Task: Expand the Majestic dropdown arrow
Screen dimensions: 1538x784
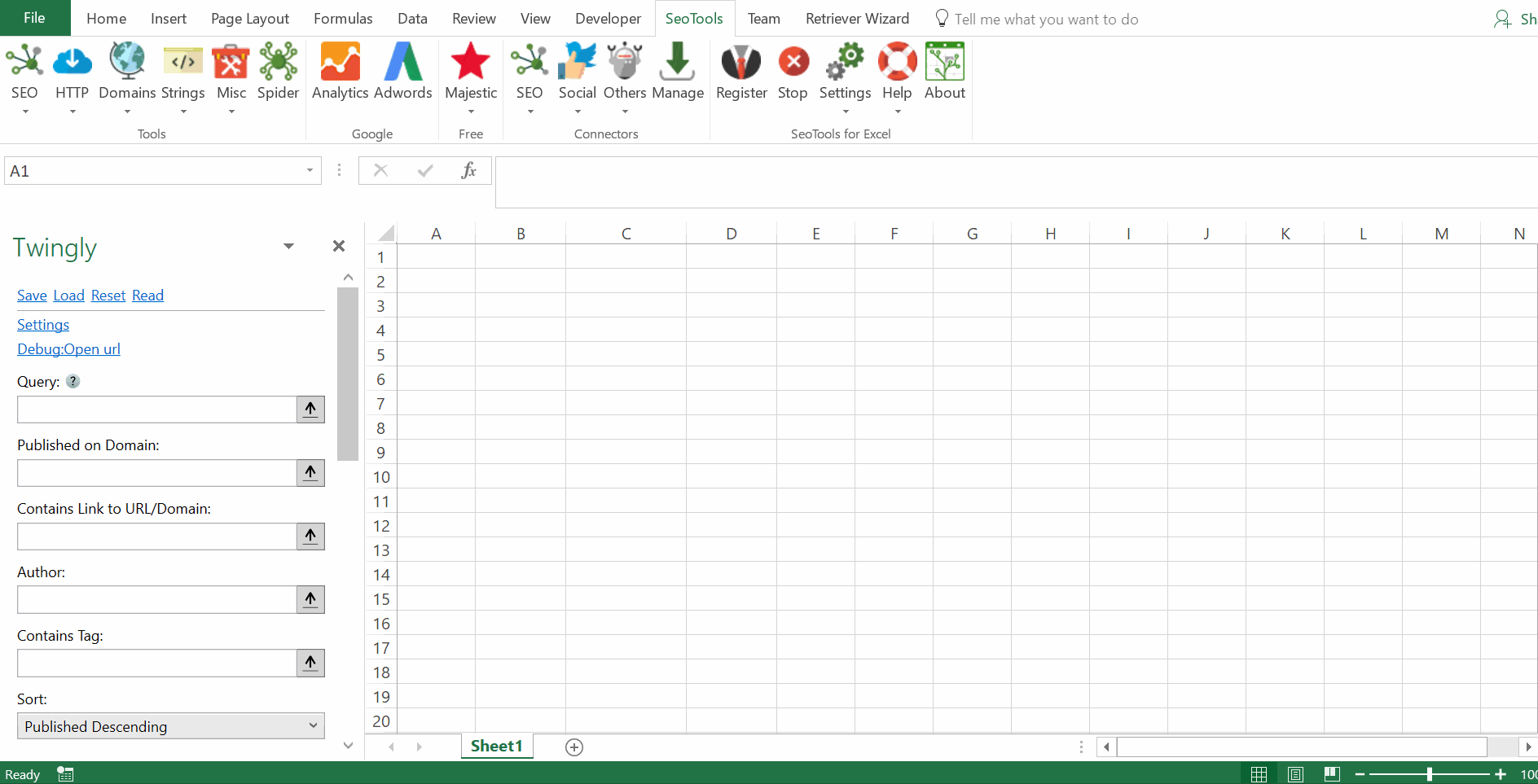Action: [471, 112]
